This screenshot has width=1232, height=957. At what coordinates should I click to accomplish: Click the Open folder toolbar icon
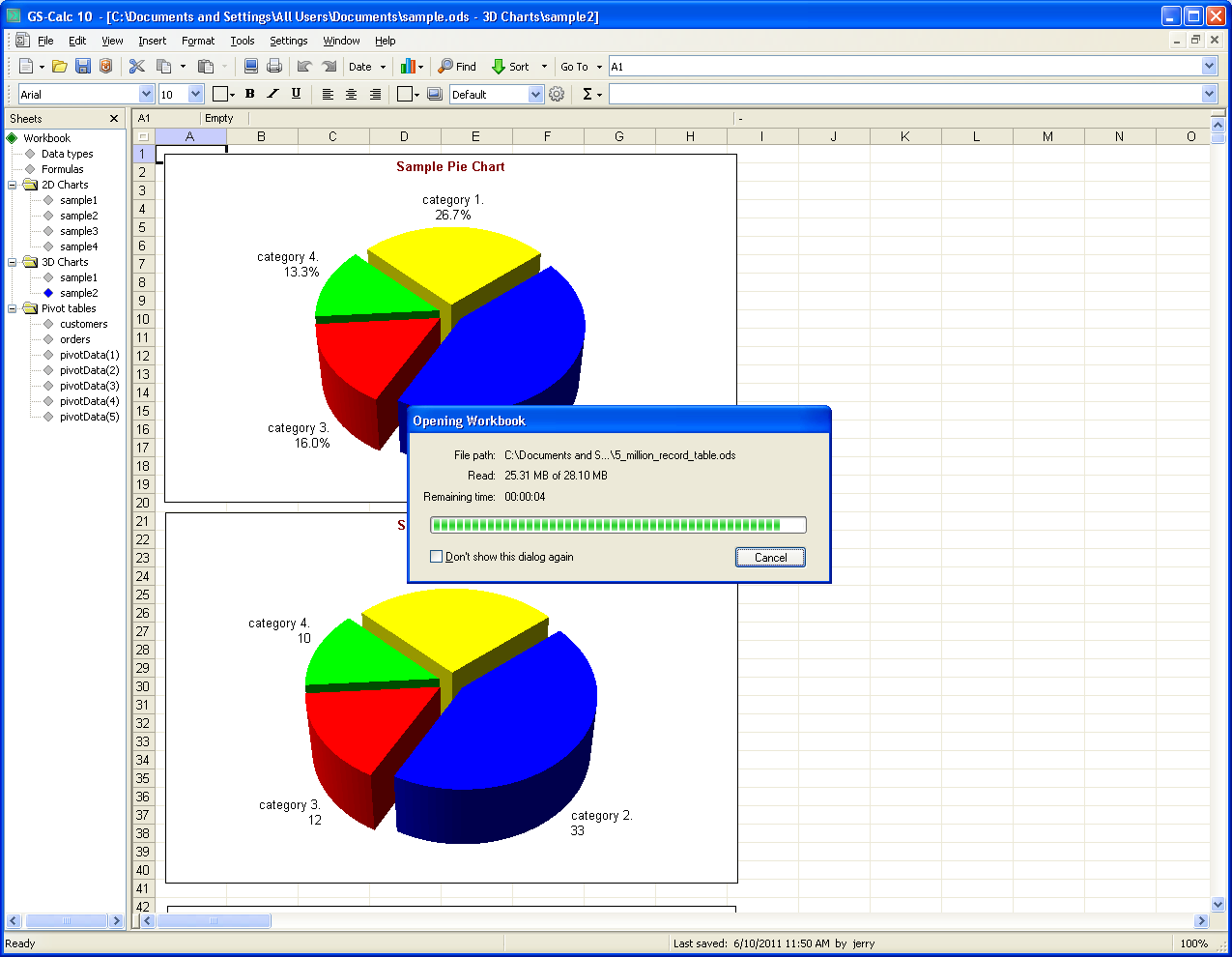[x=60, y=67]
